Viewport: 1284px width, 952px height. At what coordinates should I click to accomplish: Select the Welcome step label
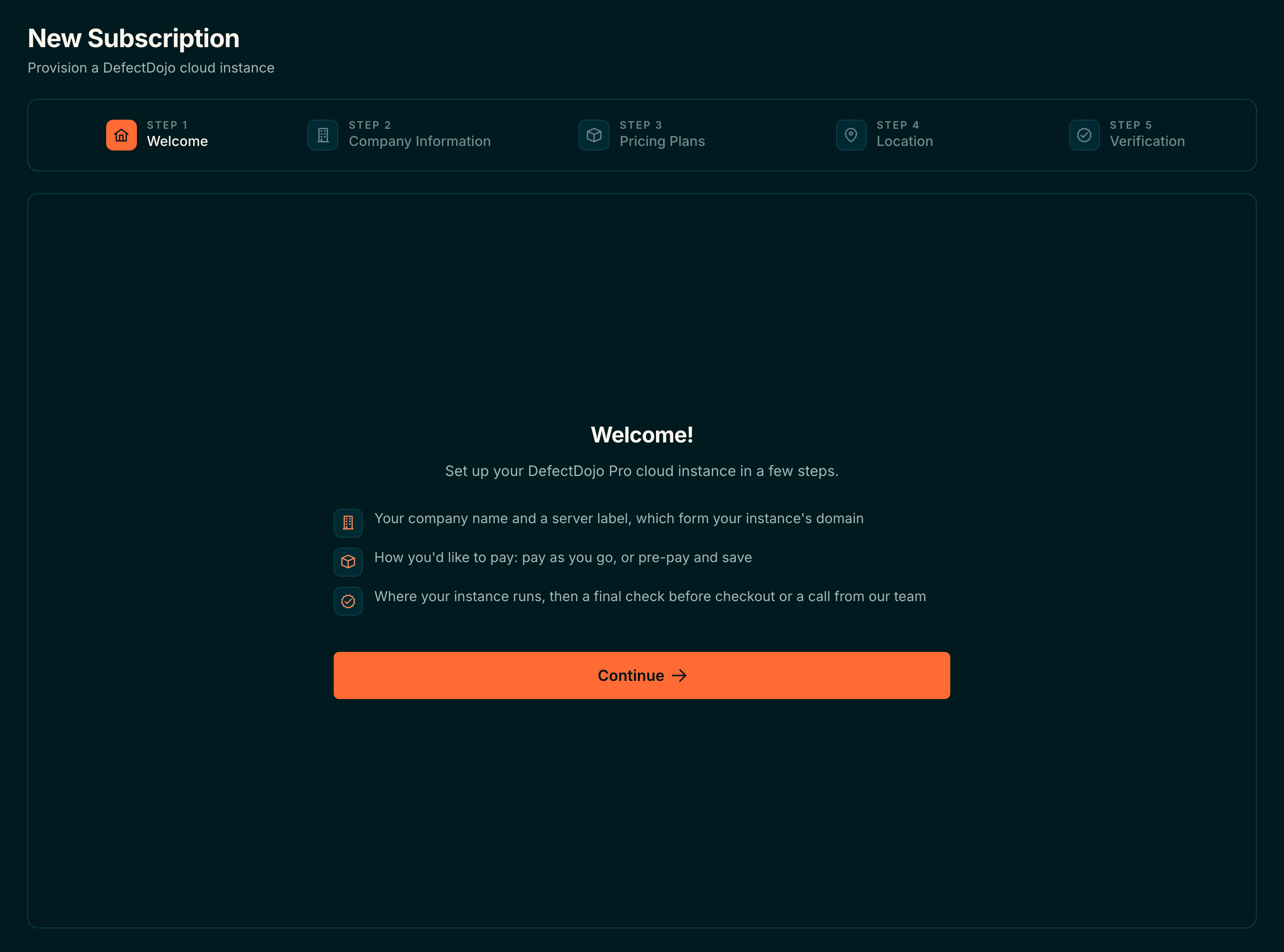(x=177, y=141)
